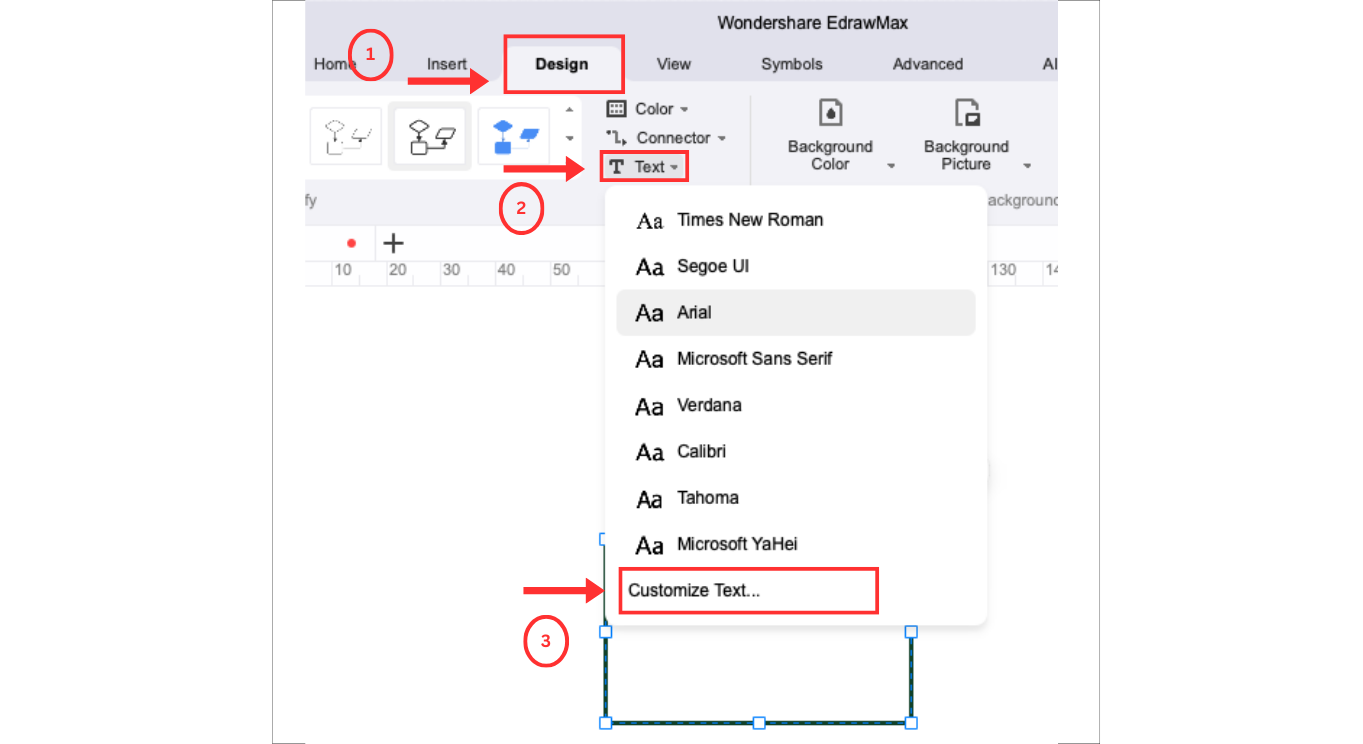The image size is (1363, 744).
Task: Choose Microsoft Sans Serif font
Action: [795, 359]
